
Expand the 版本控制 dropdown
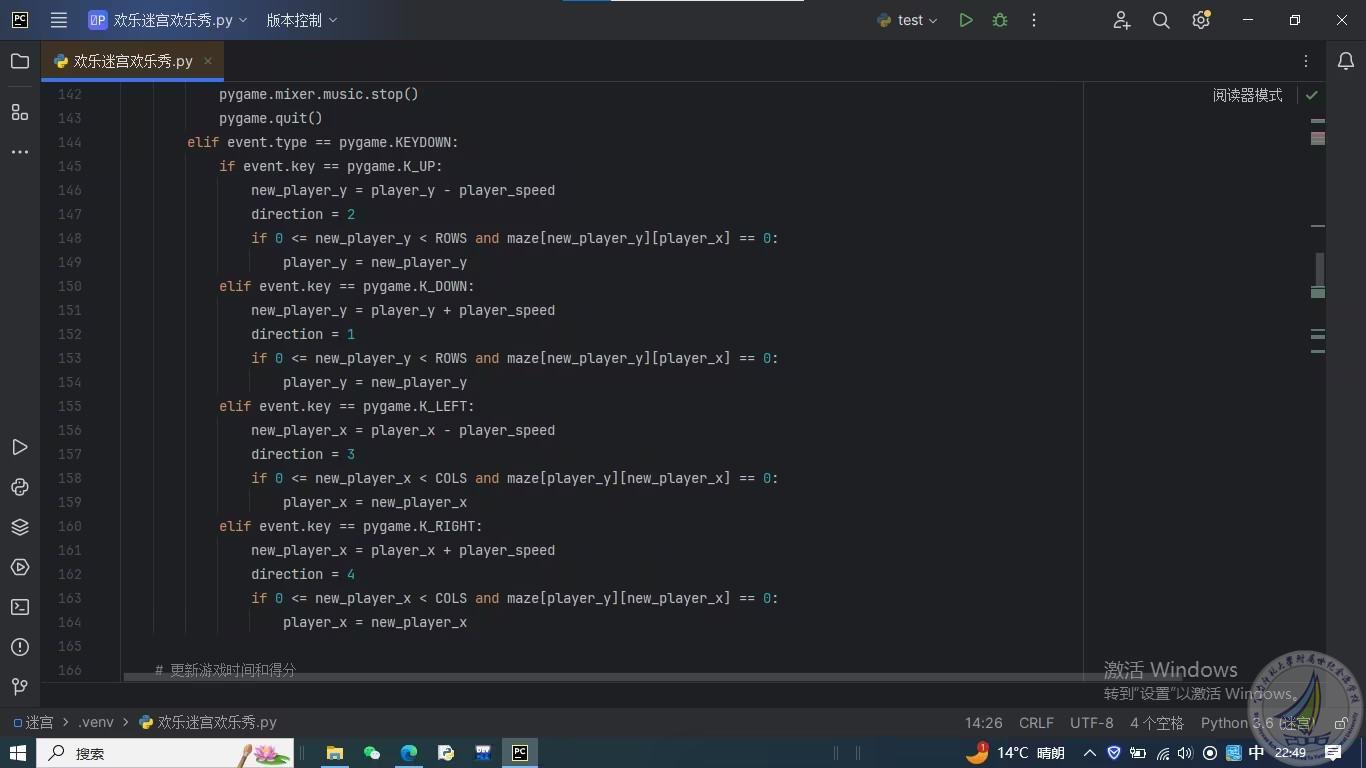(x=302, y=20)
